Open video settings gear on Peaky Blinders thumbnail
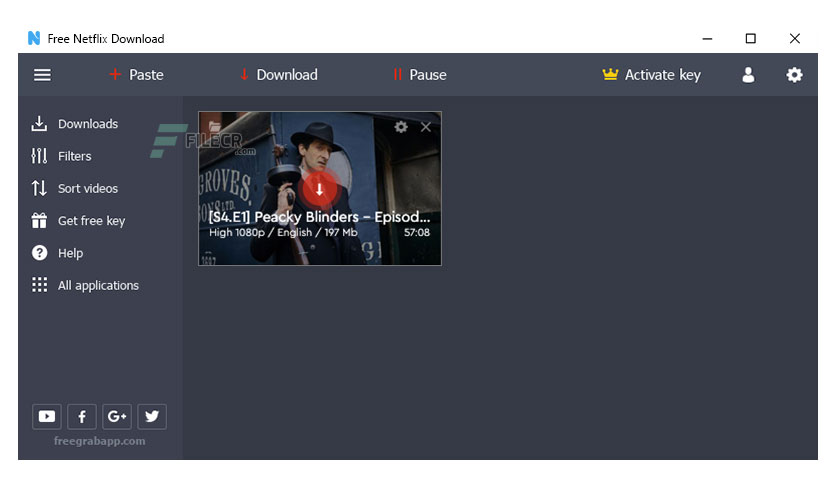The width and height of the screenshot is (836, 484). tap(401, 127)
